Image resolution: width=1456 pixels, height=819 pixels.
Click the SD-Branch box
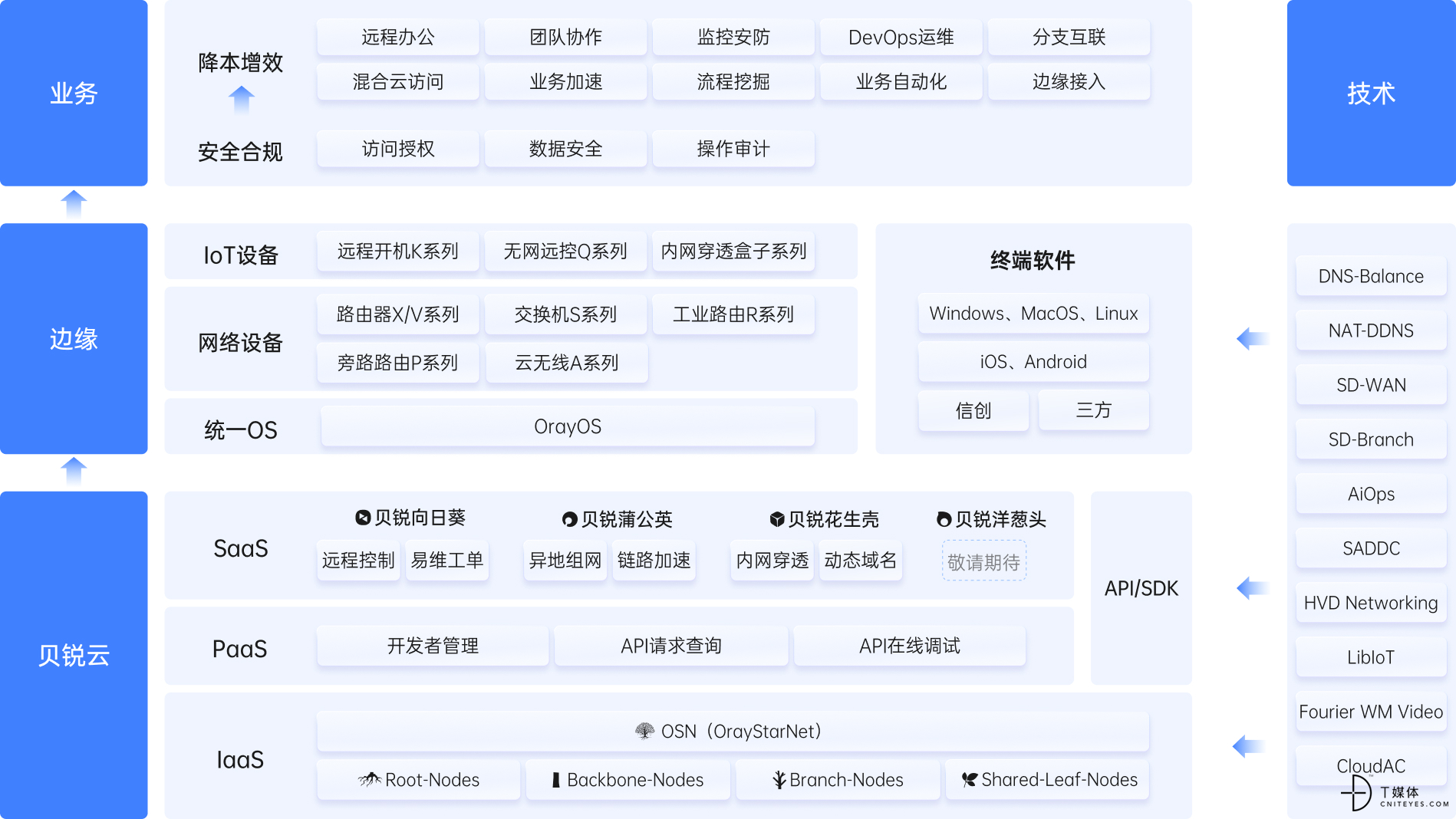(1372, 439)
